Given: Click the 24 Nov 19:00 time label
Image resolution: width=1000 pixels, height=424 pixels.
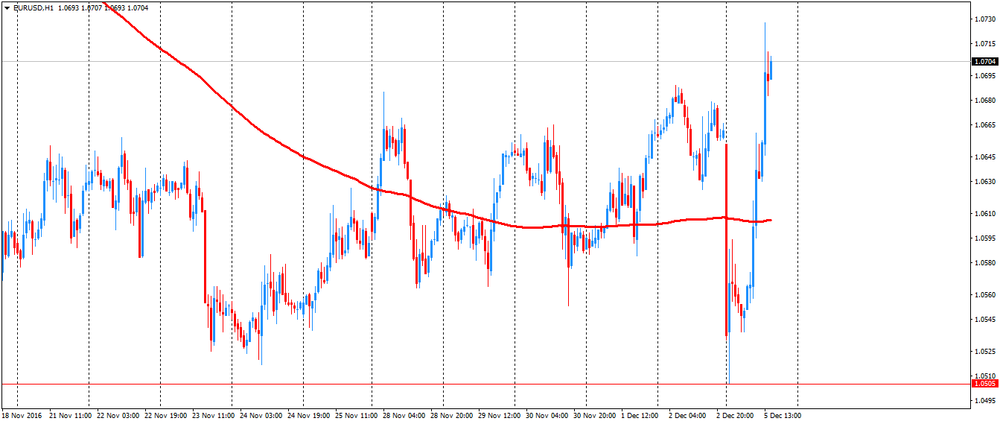Looking at the screenshot, I should pos(308,415).
